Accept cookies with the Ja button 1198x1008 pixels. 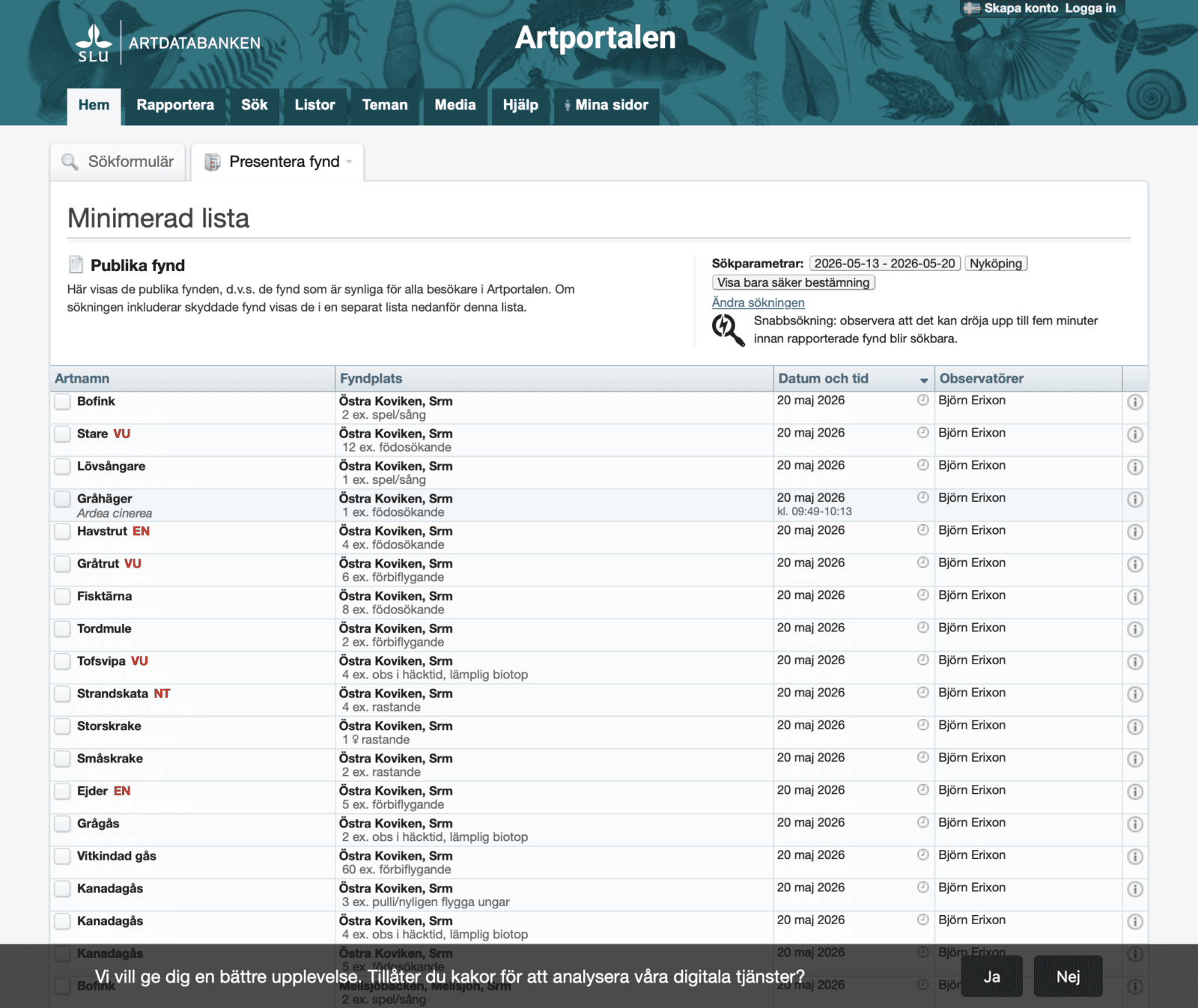point(991,977)
